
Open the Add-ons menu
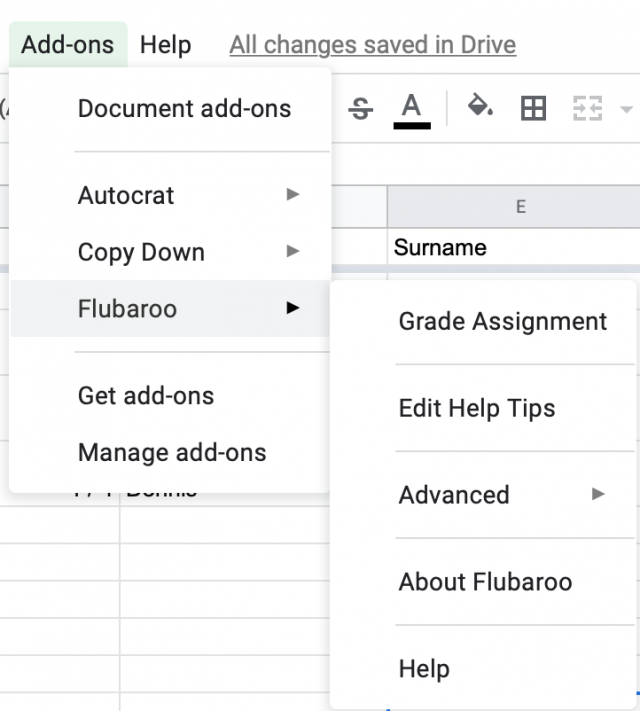tap(68, 44)
